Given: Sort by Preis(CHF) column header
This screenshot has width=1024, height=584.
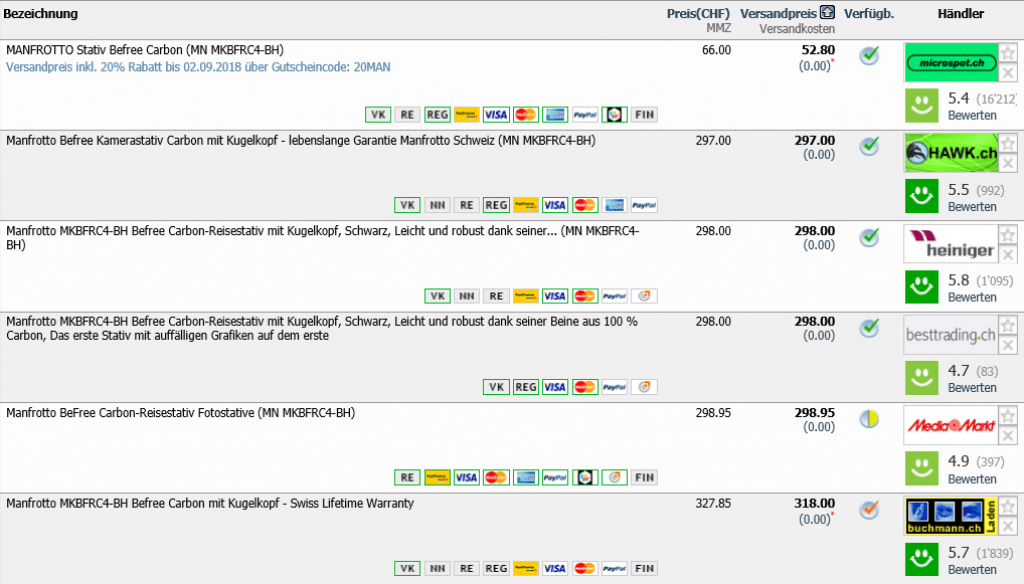Looking at the screenshot, I should 698,13.
